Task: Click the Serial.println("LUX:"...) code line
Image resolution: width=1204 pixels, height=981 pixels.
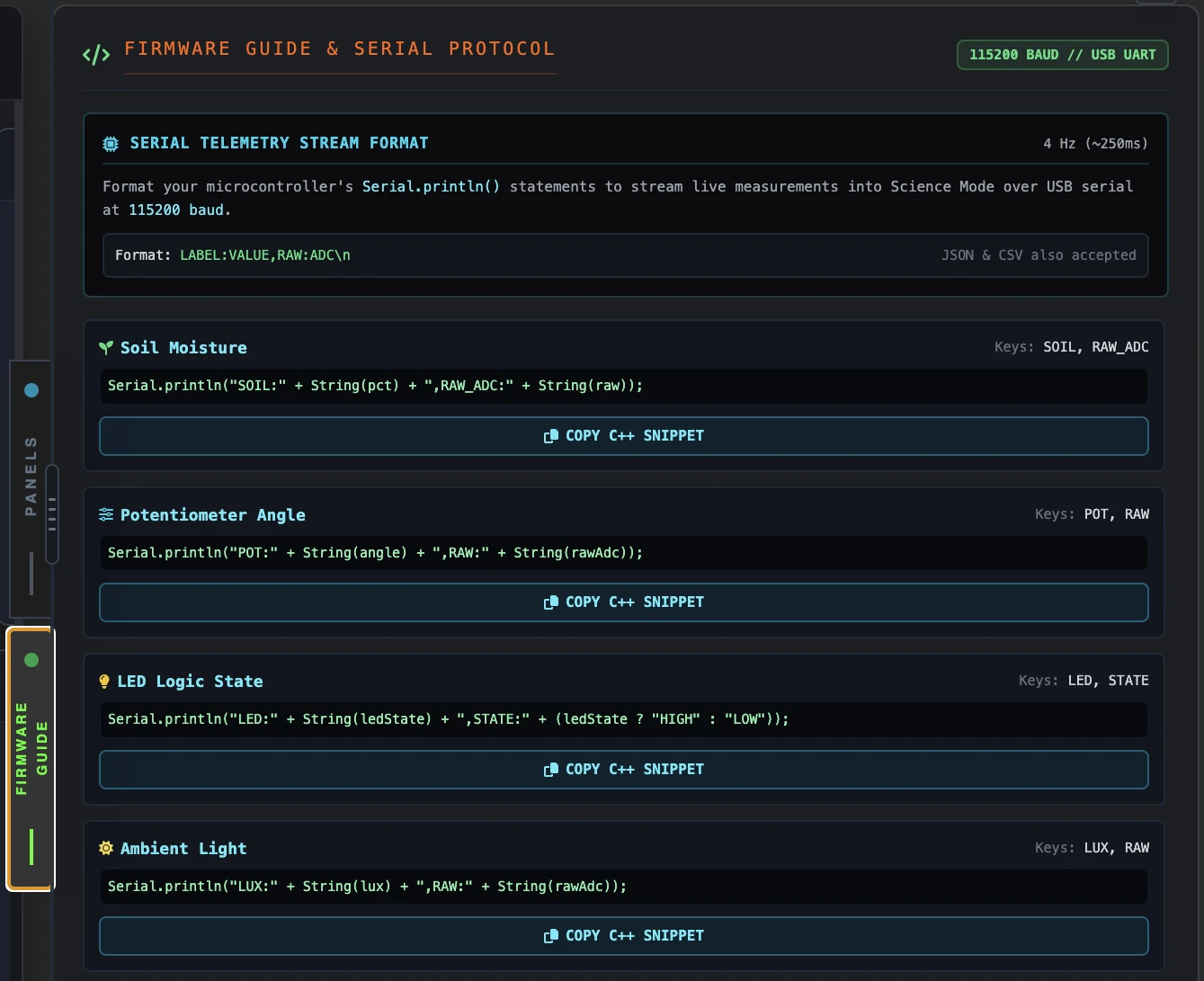Action: pos(624,887)
